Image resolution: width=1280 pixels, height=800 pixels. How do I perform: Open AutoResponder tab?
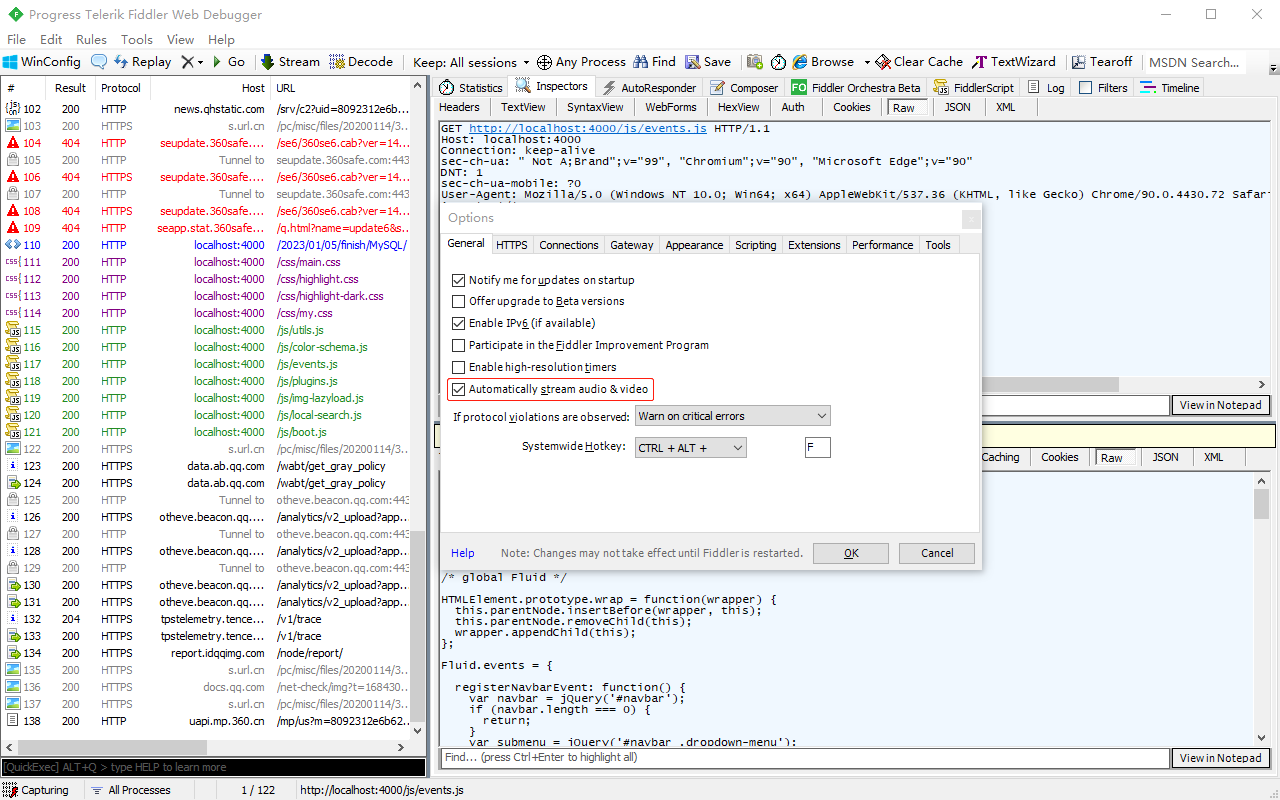click(x=648, y=88)
